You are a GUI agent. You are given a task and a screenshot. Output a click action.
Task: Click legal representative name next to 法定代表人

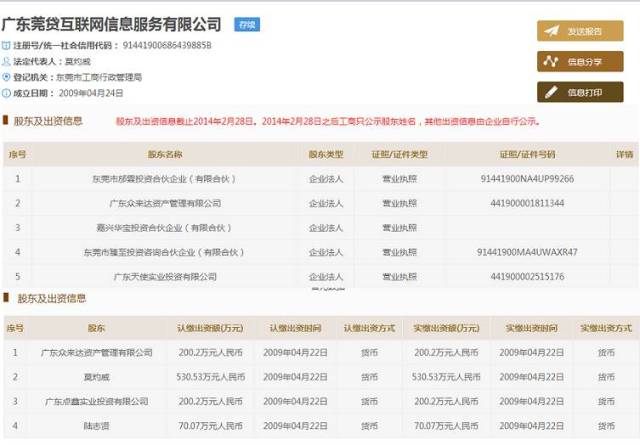(78, 61)
